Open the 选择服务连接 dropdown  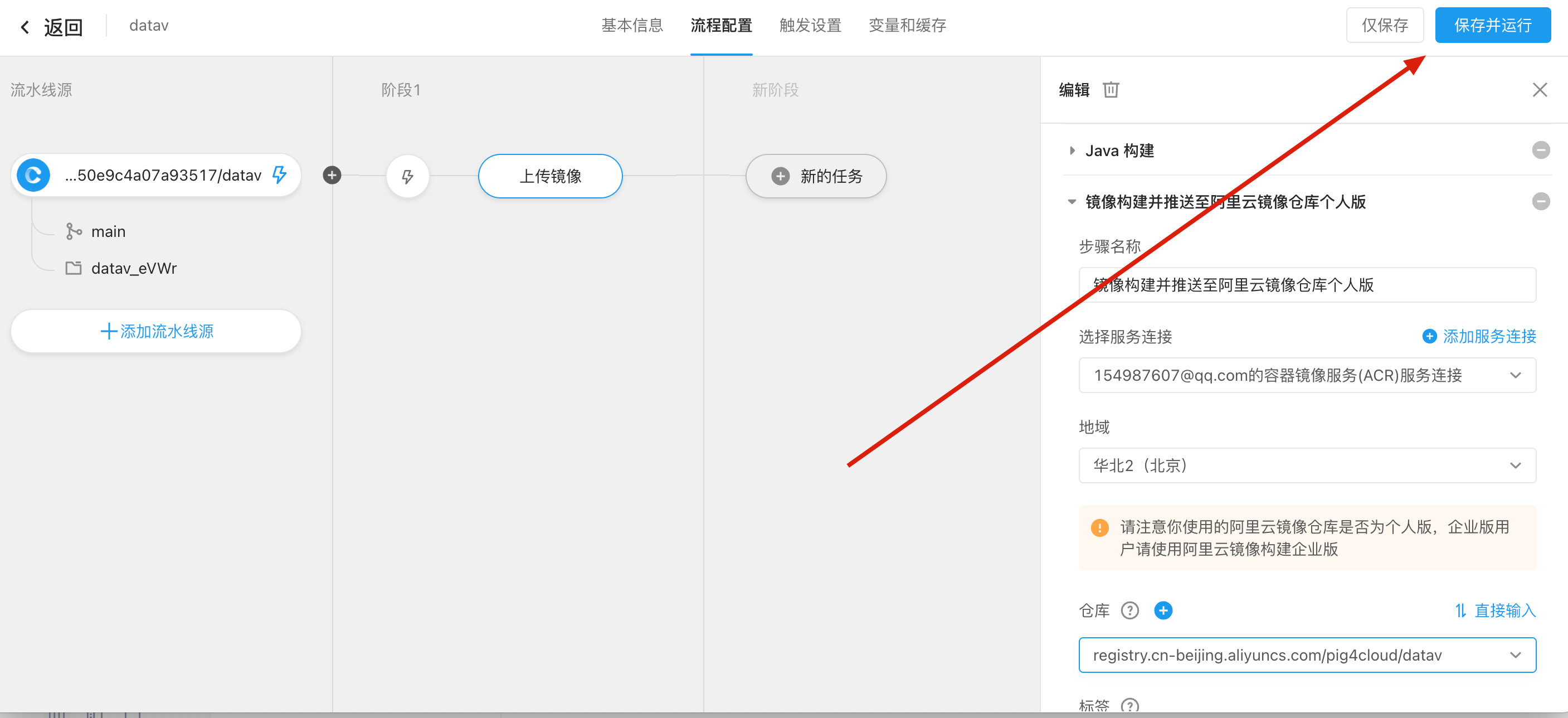click(x=1307, y=375)
